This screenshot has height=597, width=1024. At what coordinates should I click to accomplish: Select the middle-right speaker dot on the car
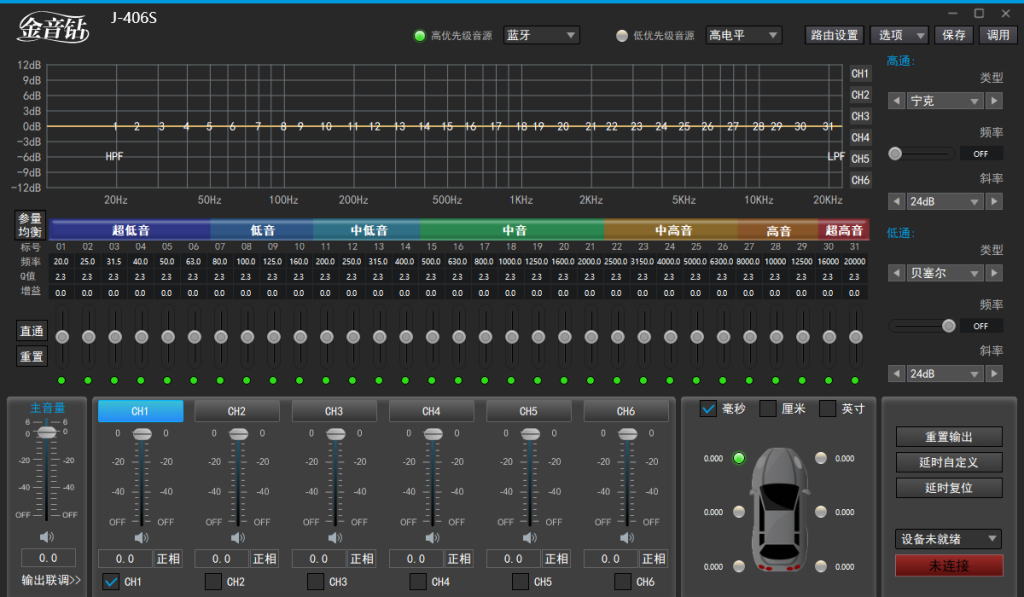tap(821, 511)
